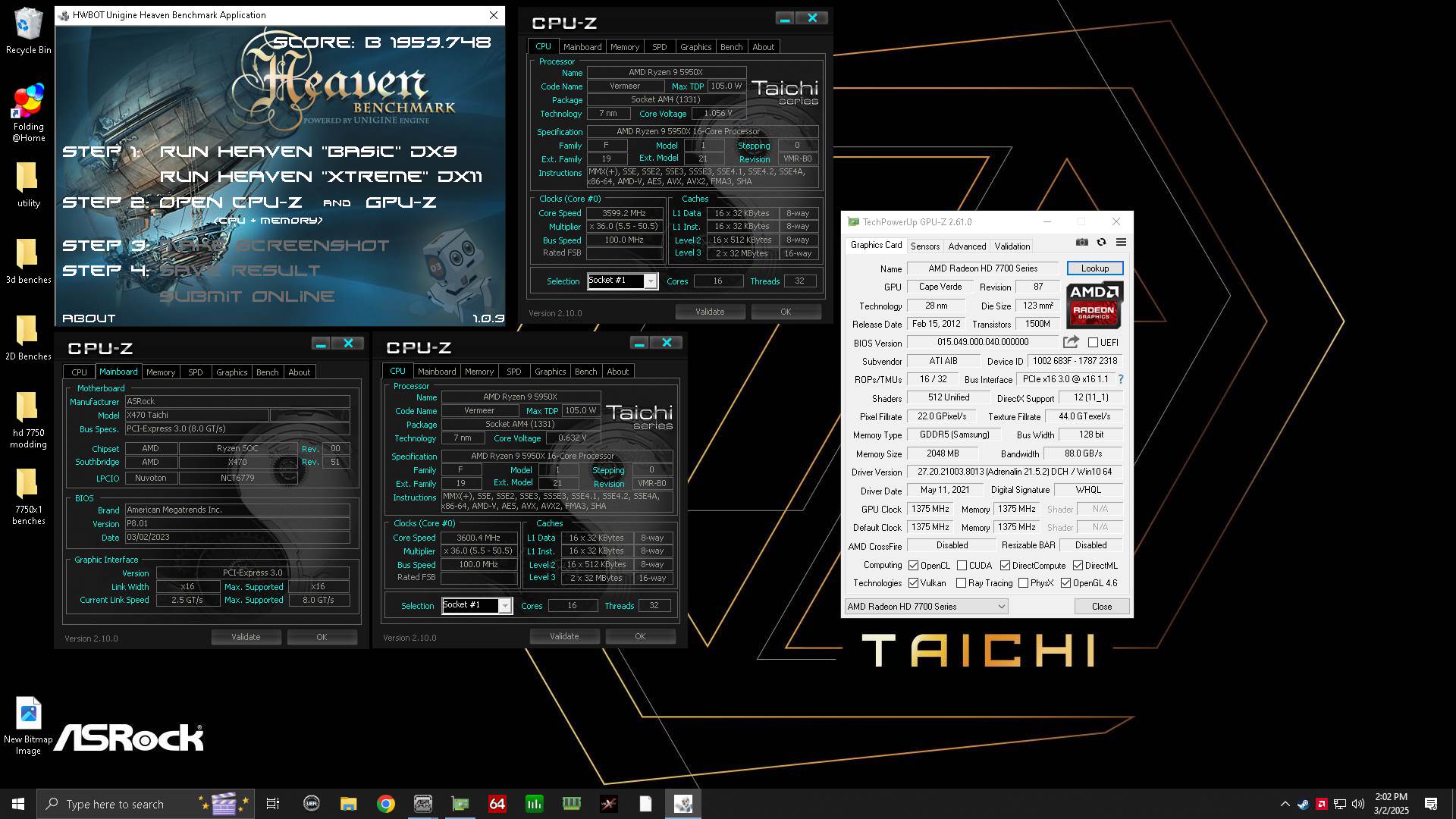
Task: Take a GPU-Z screenshot with camera icon
Action: (1082, 243)
